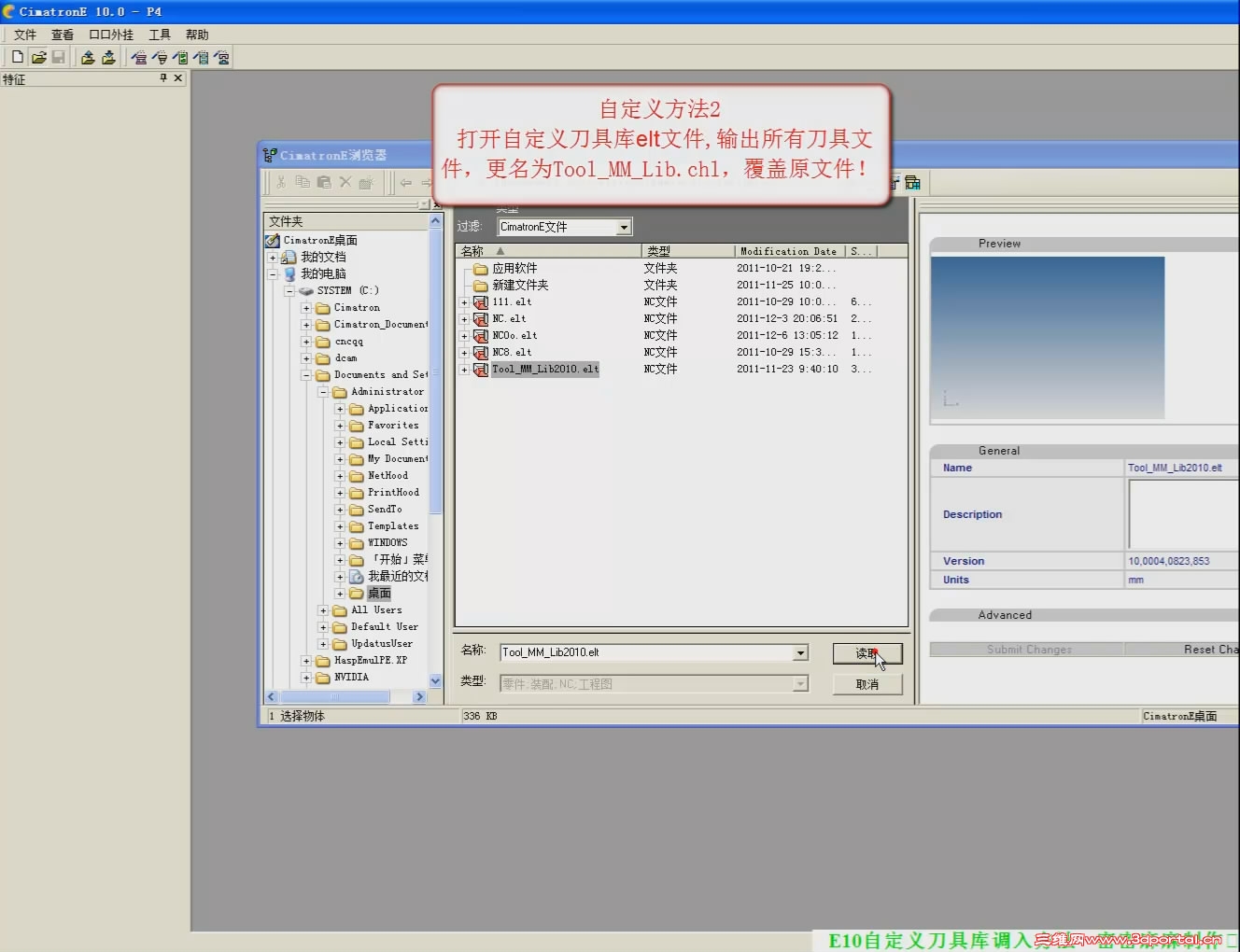Click the Copy icon in browser toolbar

pyautogui.click(x=303, y=182)
